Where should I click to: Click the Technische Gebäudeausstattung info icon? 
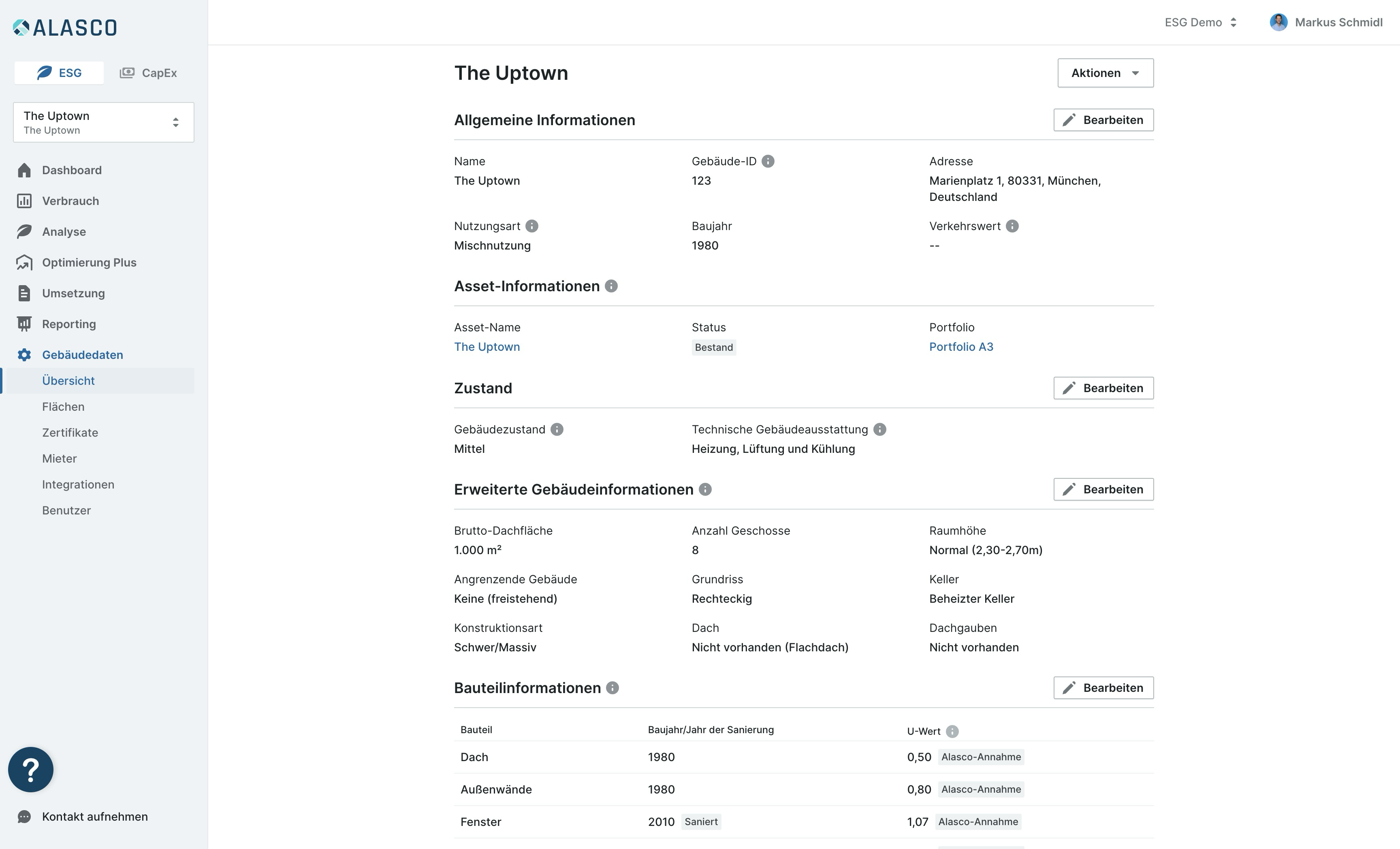point(879,430)
